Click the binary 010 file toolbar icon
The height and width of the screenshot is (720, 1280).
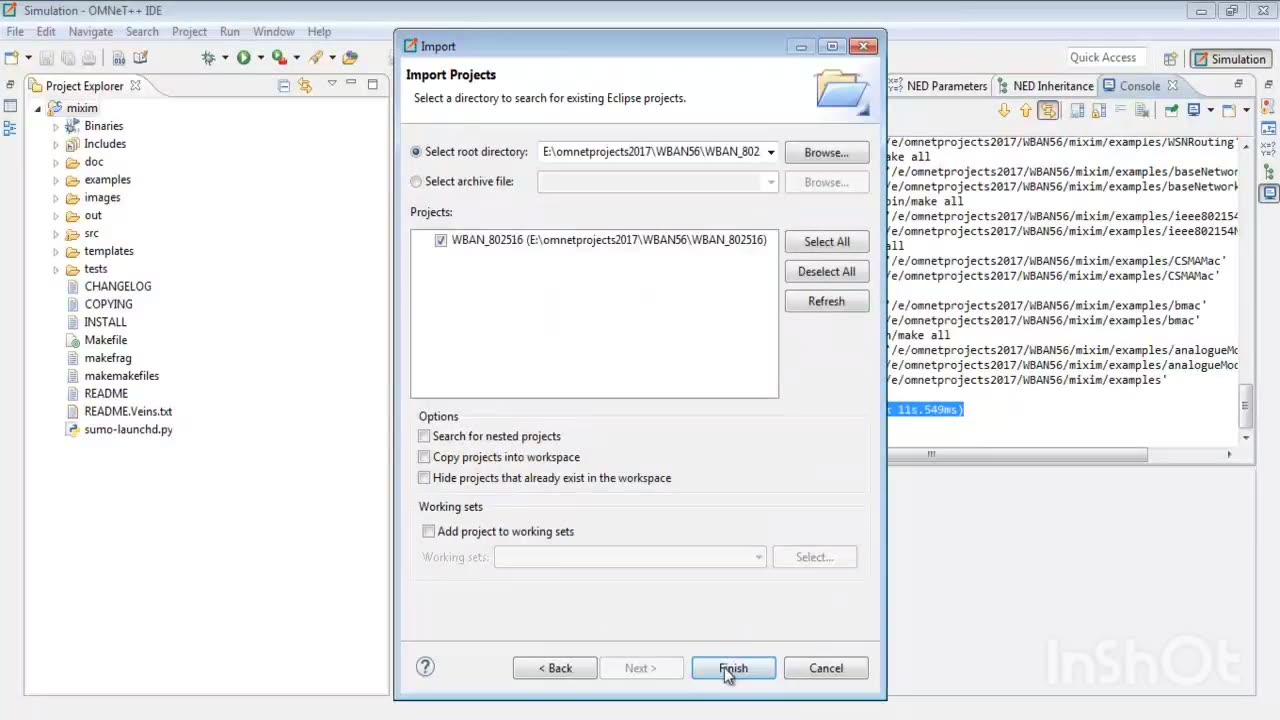tap(118, 58)
